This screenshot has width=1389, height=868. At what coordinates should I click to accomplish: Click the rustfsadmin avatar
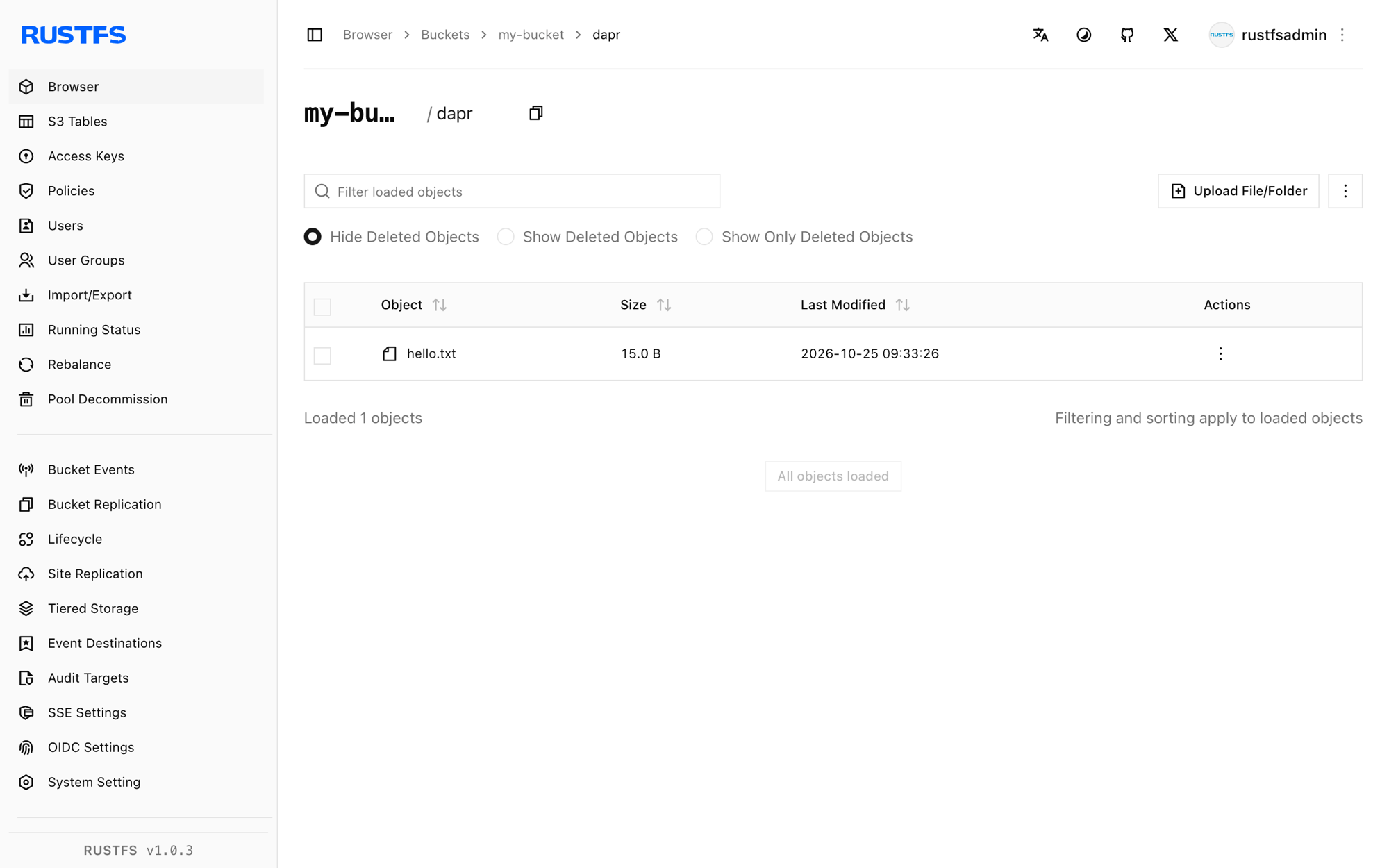point(1221,35)
